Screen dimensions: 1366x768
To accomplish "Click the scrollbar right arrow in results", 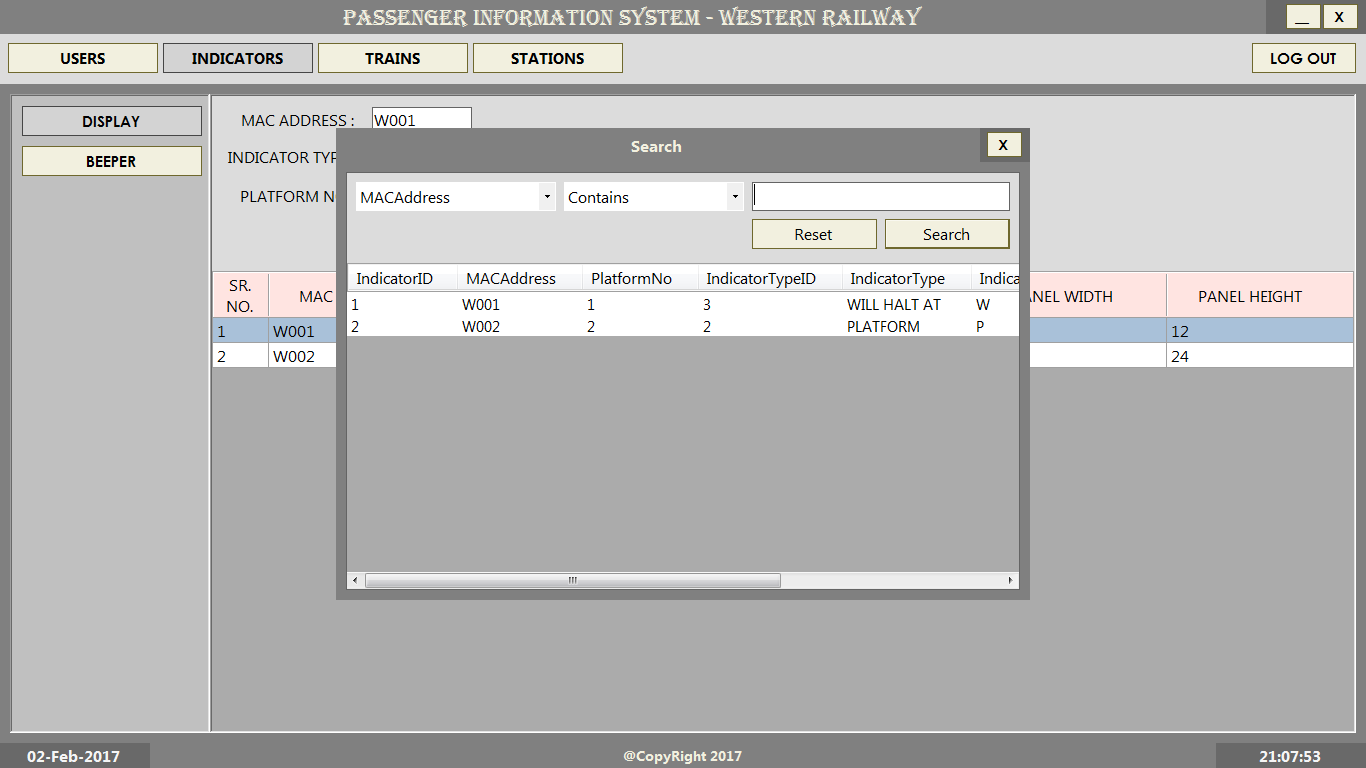I will click(x=1010, y=580).
